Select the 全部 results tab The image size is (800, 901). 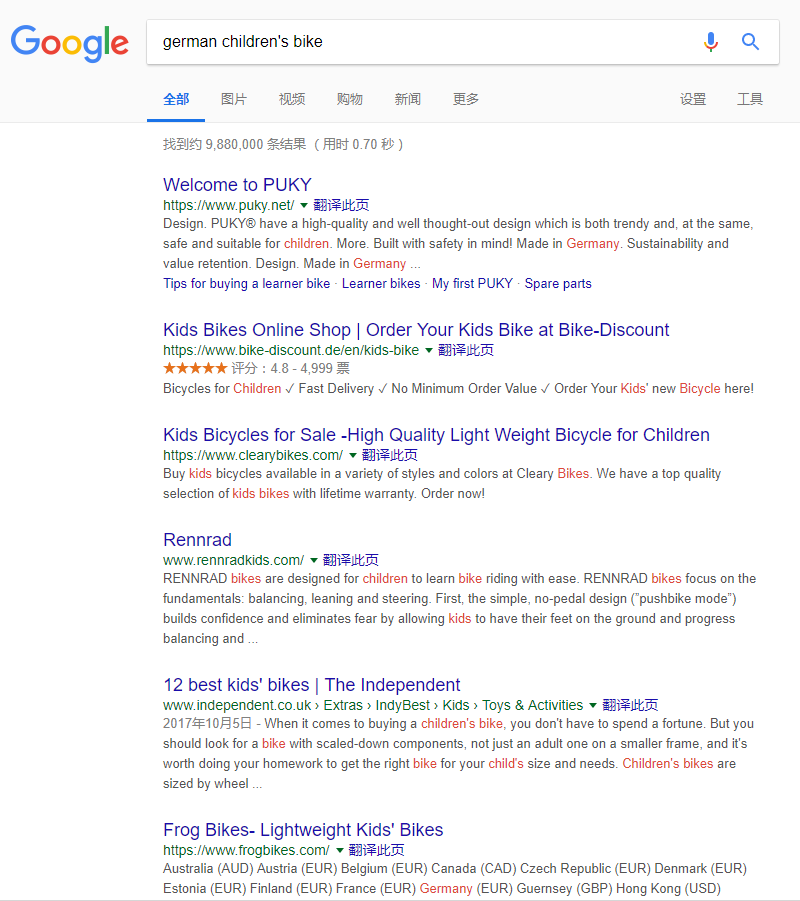click(x=176, y=99)
